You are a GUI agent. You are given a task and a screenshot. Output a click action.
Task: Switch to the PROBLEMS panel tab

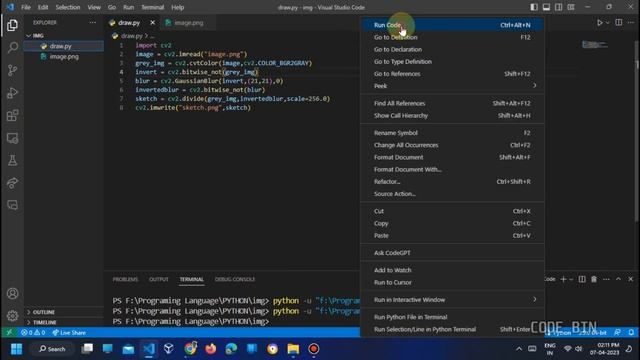[x=125, y=280]
